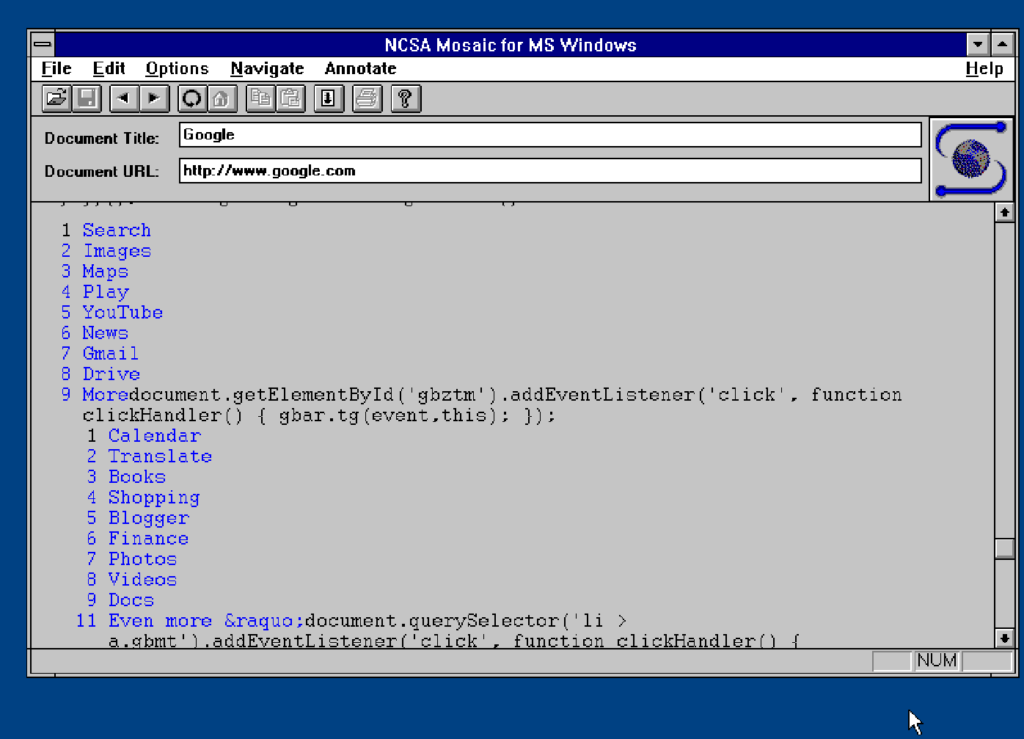The image size is (1024, 739).
Task: Open the window system control menu box
Action: coord(41,45)
